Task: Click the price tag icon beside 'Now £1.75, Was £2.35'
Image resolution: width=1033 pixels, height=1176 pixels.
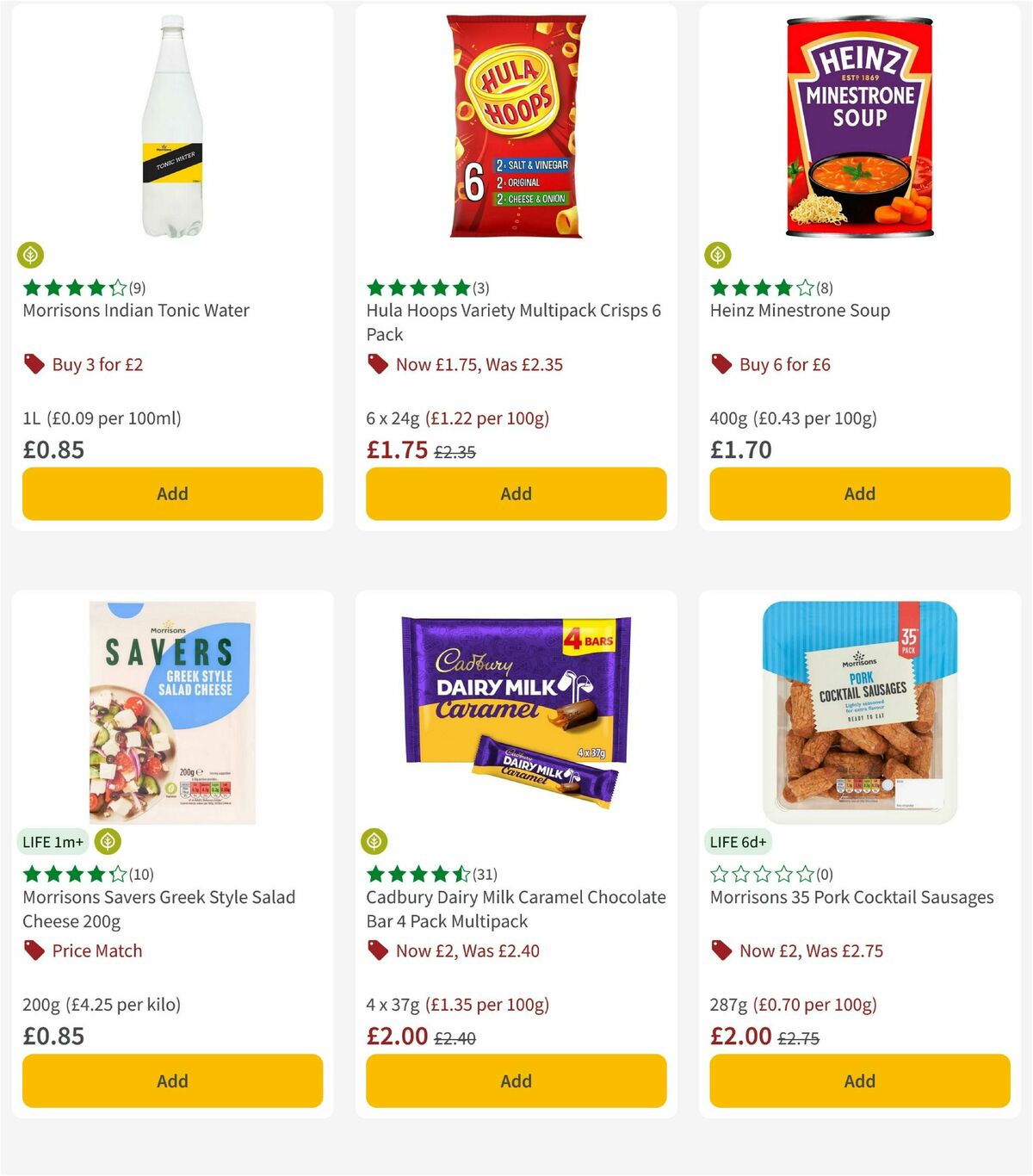Action: pos(377,364)
